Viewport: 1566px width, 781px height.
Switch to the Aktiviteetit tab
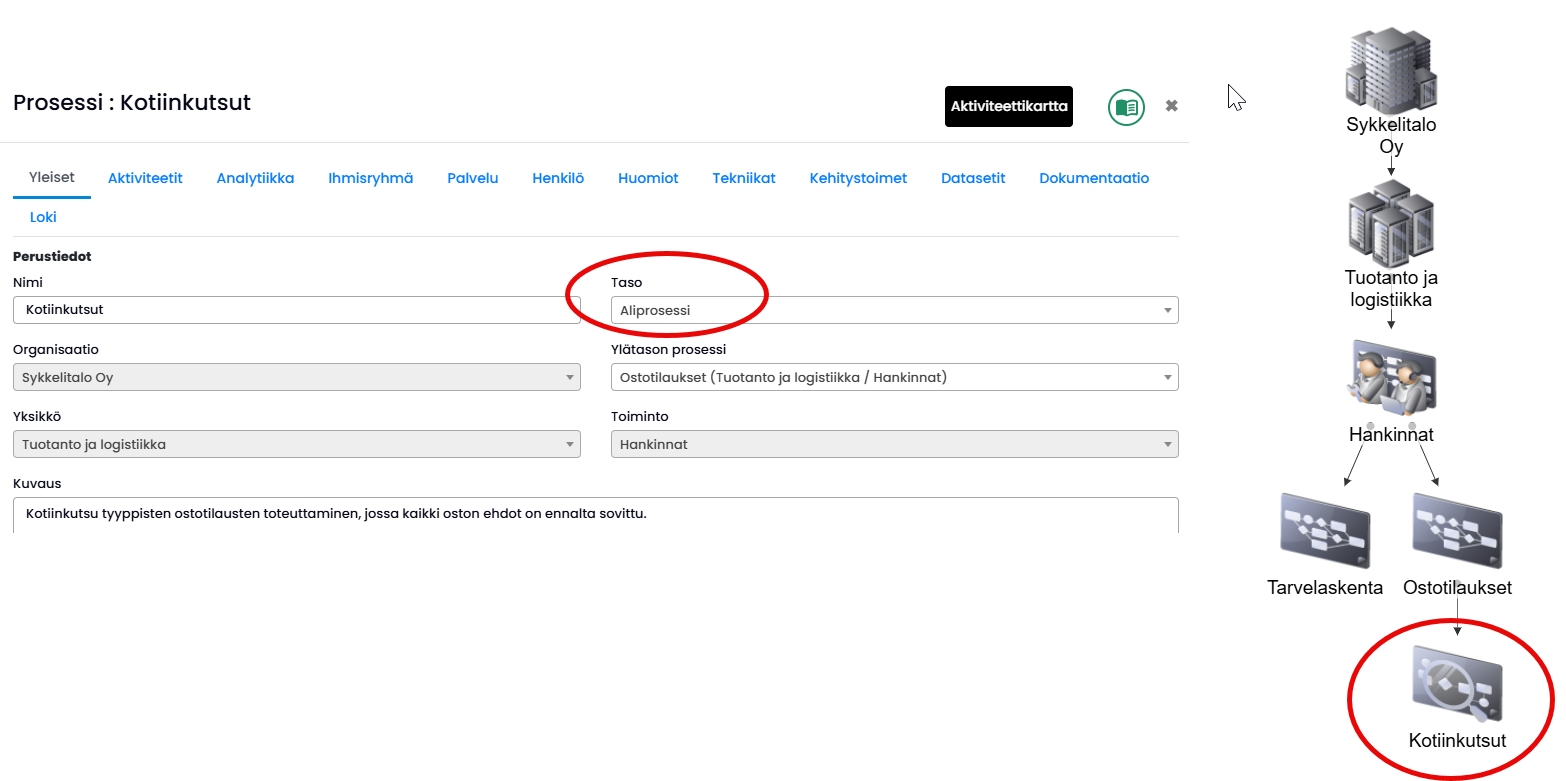point(145,178)
